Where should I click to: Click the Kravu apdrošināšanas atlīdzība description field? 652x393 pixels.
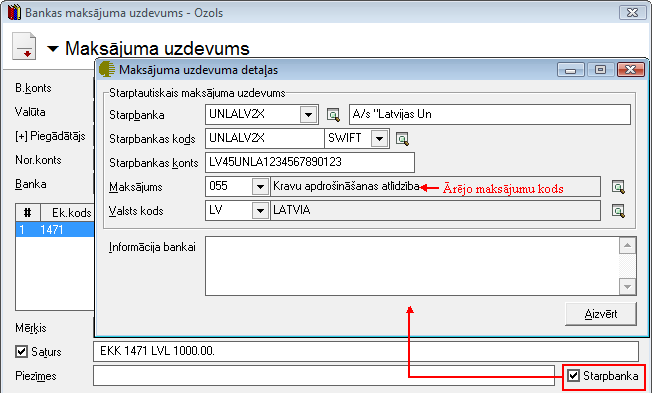pos(435,187)
